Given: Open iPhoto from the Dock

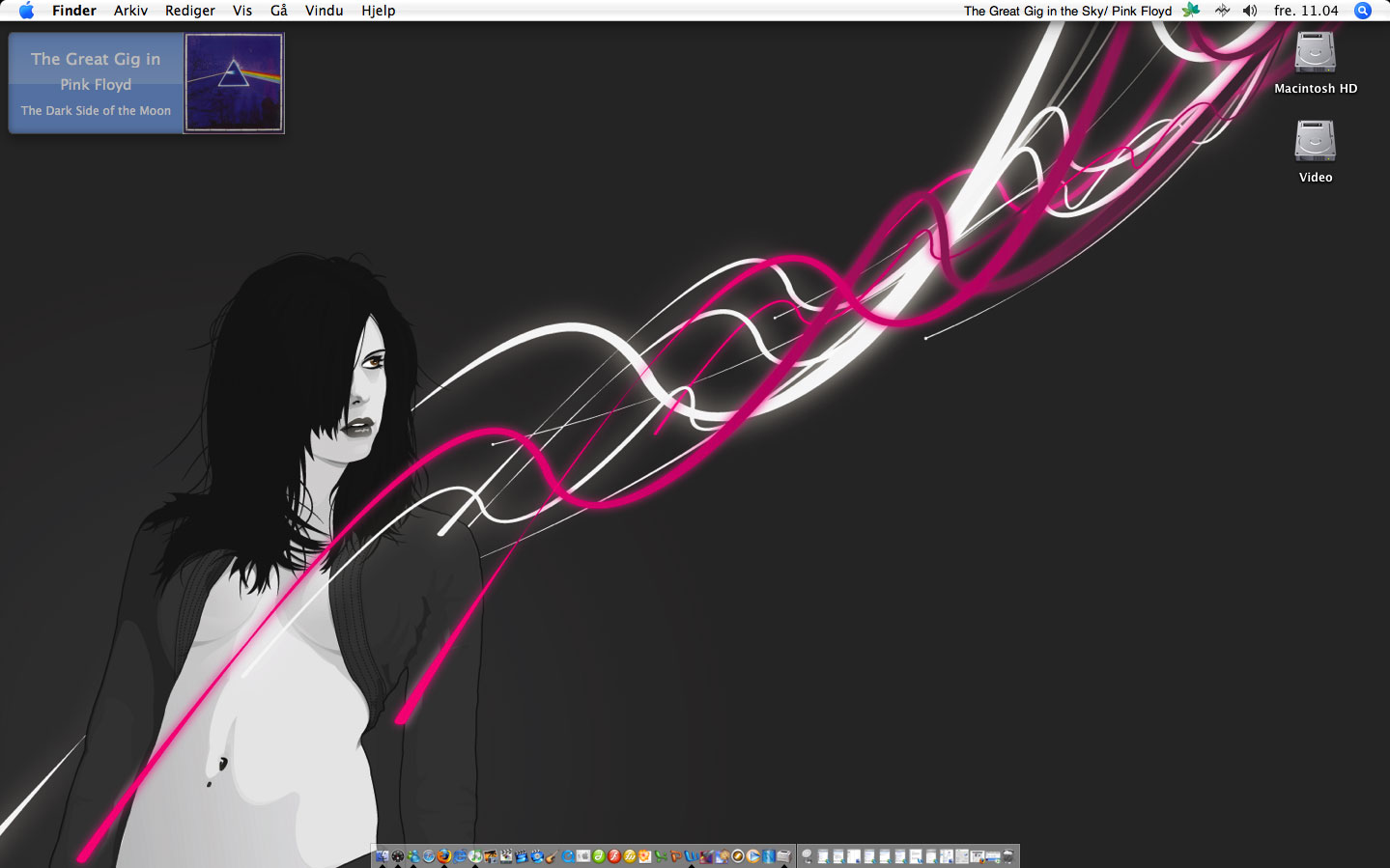Looking at the screenshot, I should pos(491,855).
